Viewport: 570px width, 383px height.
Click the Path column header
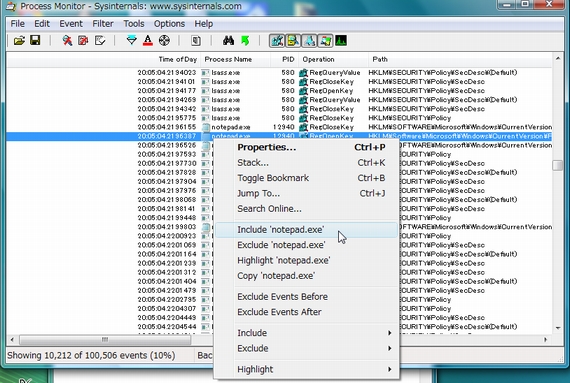pyautogui.click(x=460, y=59)
